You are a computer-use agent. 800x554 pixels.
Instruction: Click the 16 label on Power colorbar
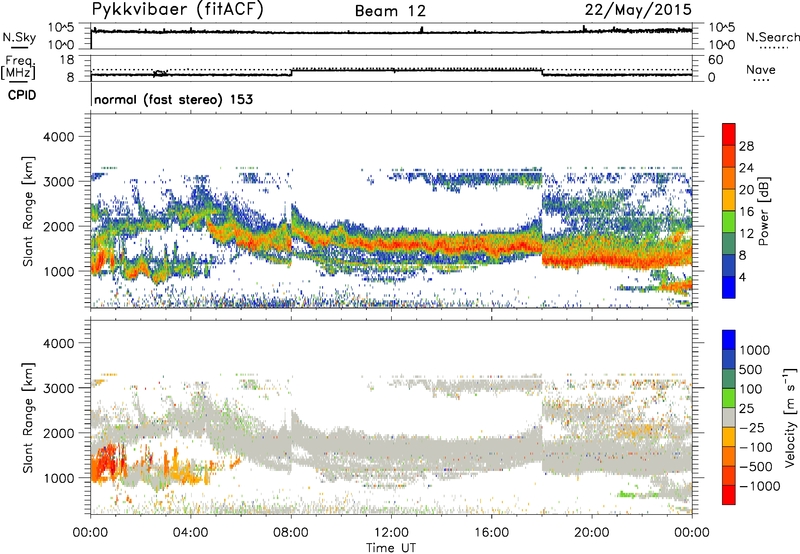coord(746,212)
